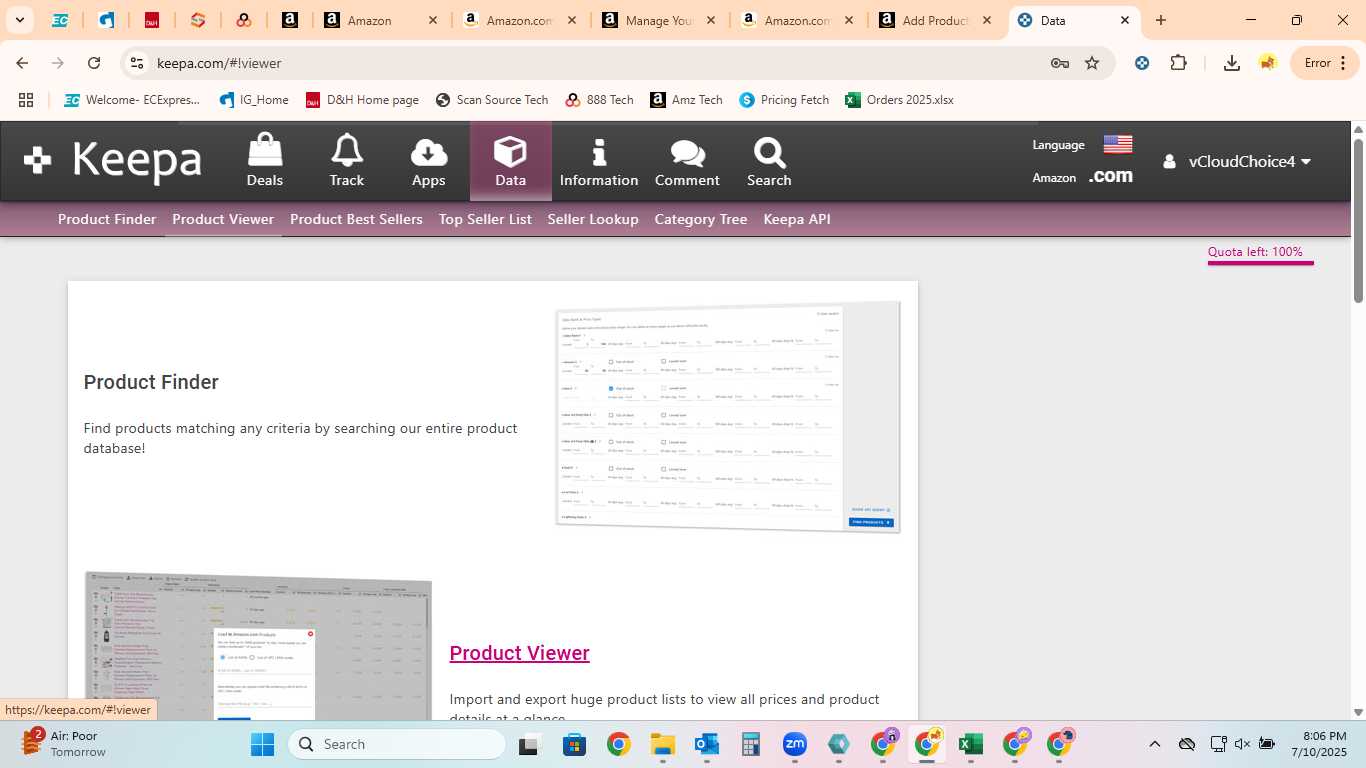
Task: Click the browser back arrow
Action: 22,63
